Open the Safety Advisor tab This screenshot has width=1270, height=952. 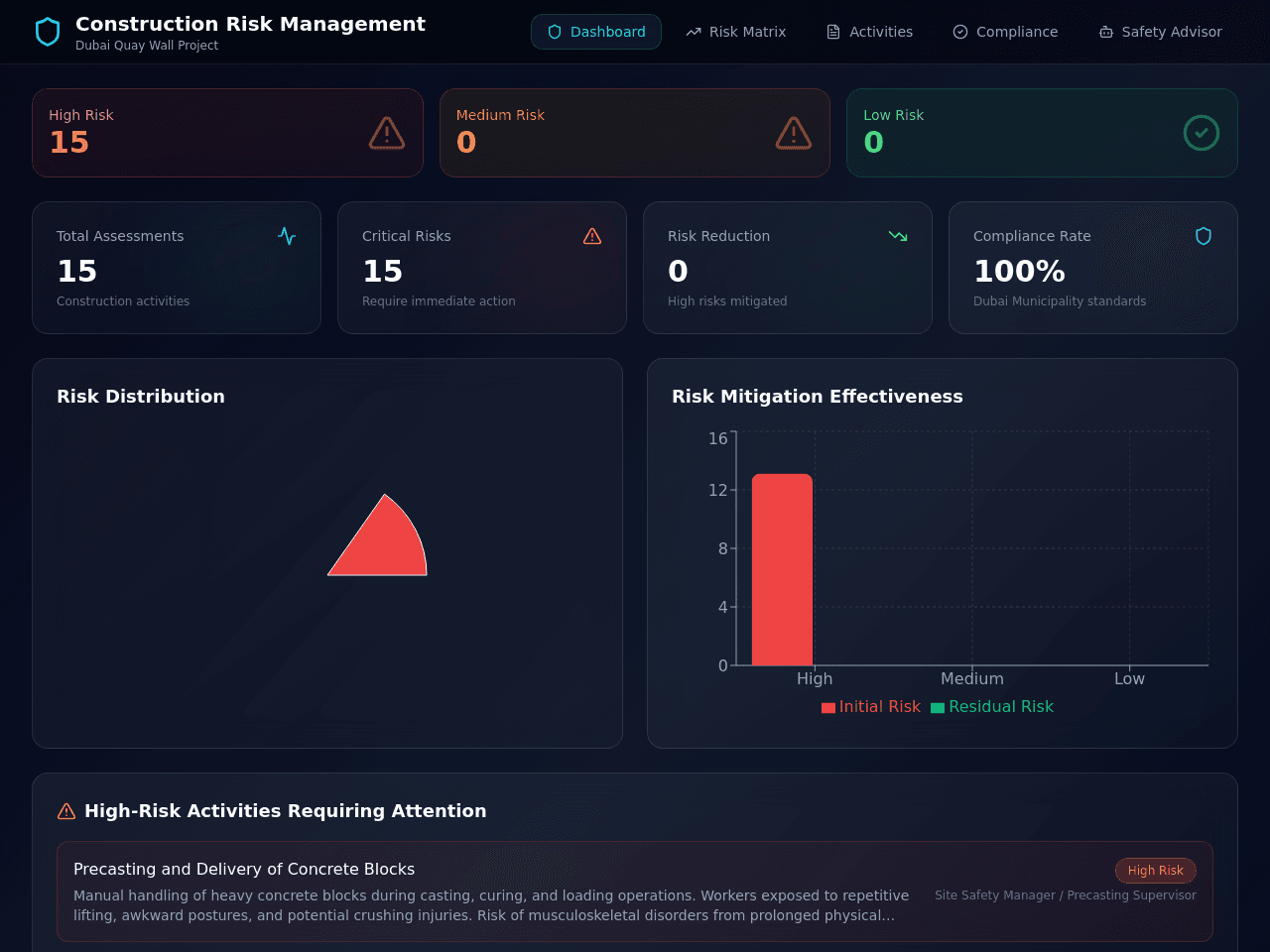(x=1160, y=32)
